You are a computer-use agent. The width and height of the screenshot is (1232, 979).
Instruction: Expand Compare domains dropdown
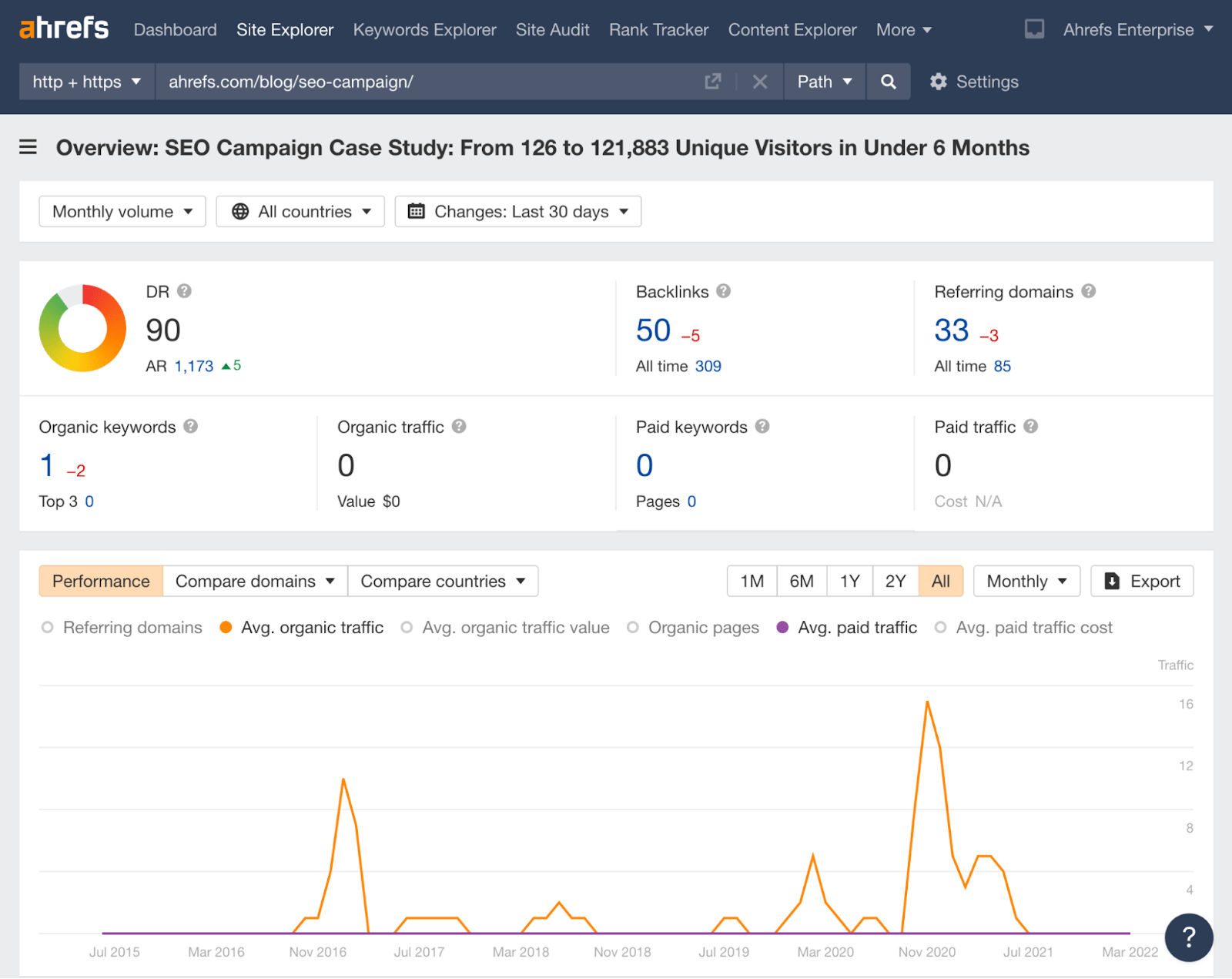click(x=255, y=582)
